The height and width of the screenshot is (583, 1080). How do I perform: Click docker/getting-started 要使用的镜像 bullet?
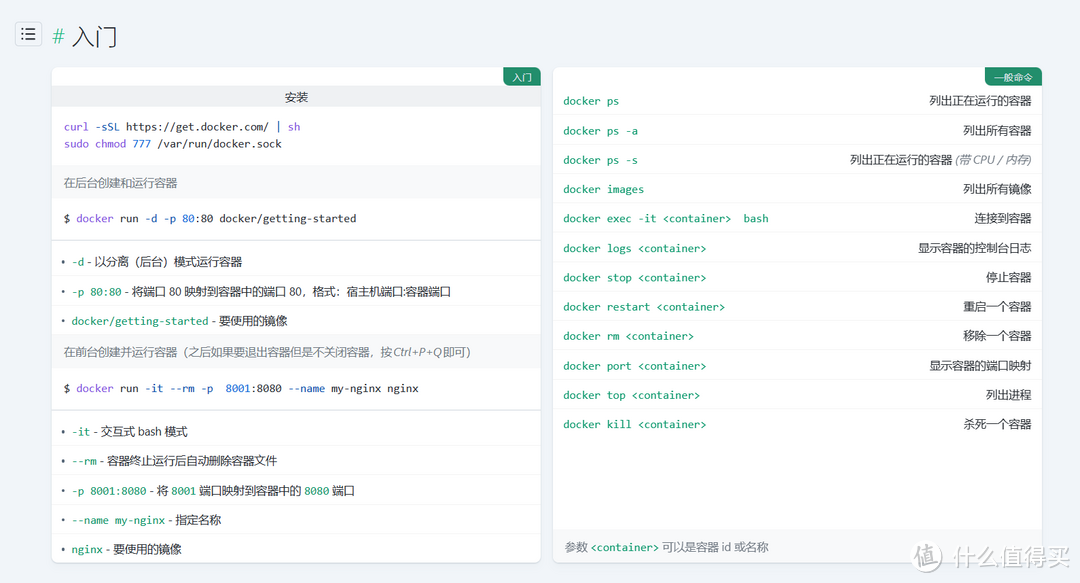(x=180, y=321)
